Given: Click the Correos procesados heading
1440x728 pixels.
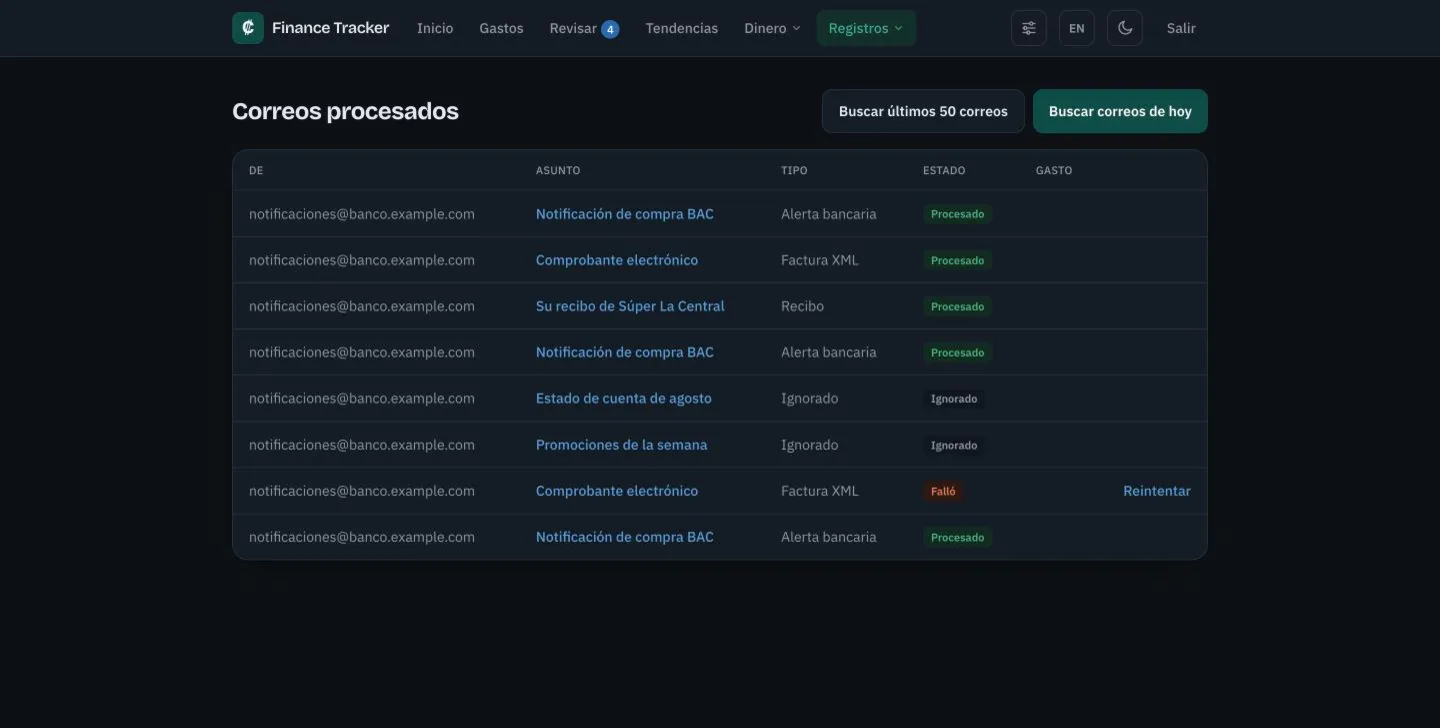Looking at the screenshot, I should [x=345, y=111].
